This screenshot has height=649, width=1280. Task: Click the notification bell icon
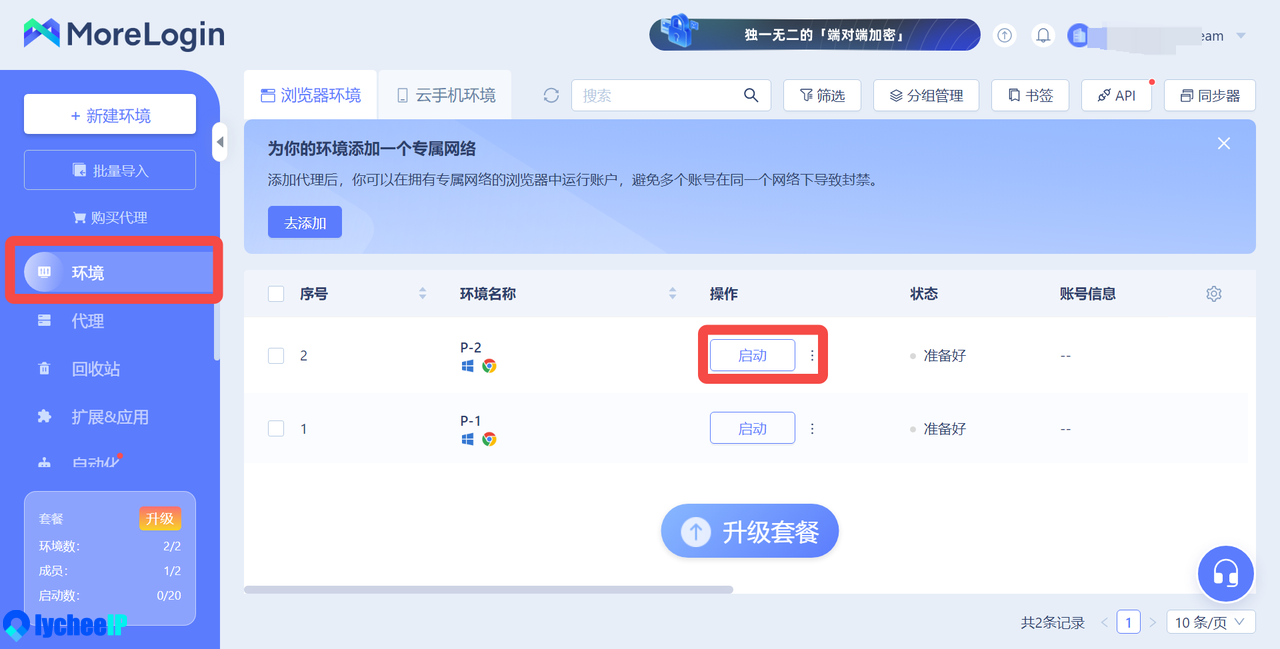[1043, 36]
